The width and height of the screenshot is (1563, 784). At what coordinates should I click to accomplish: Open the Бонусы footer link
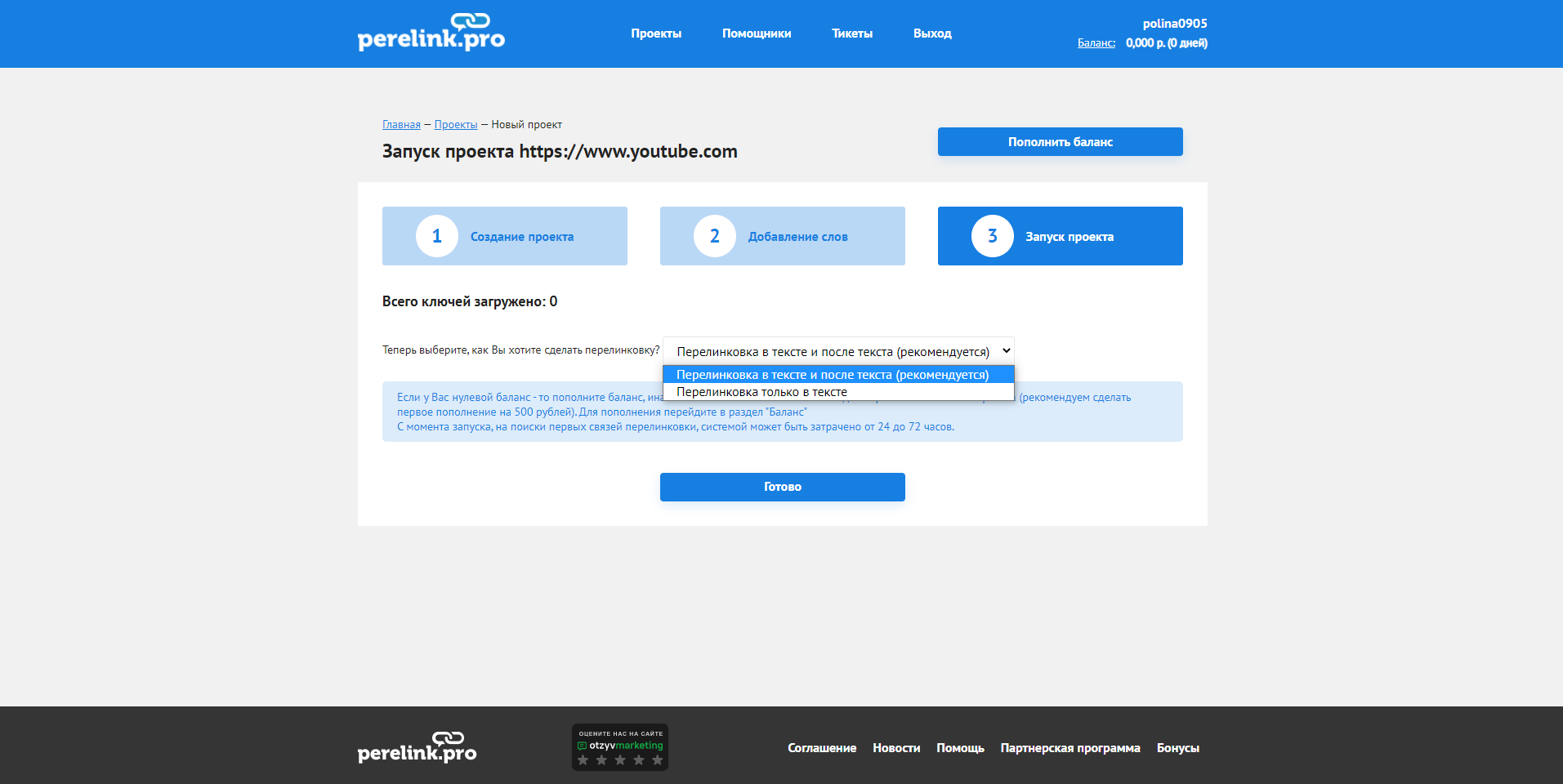(x=1178, y=748)
